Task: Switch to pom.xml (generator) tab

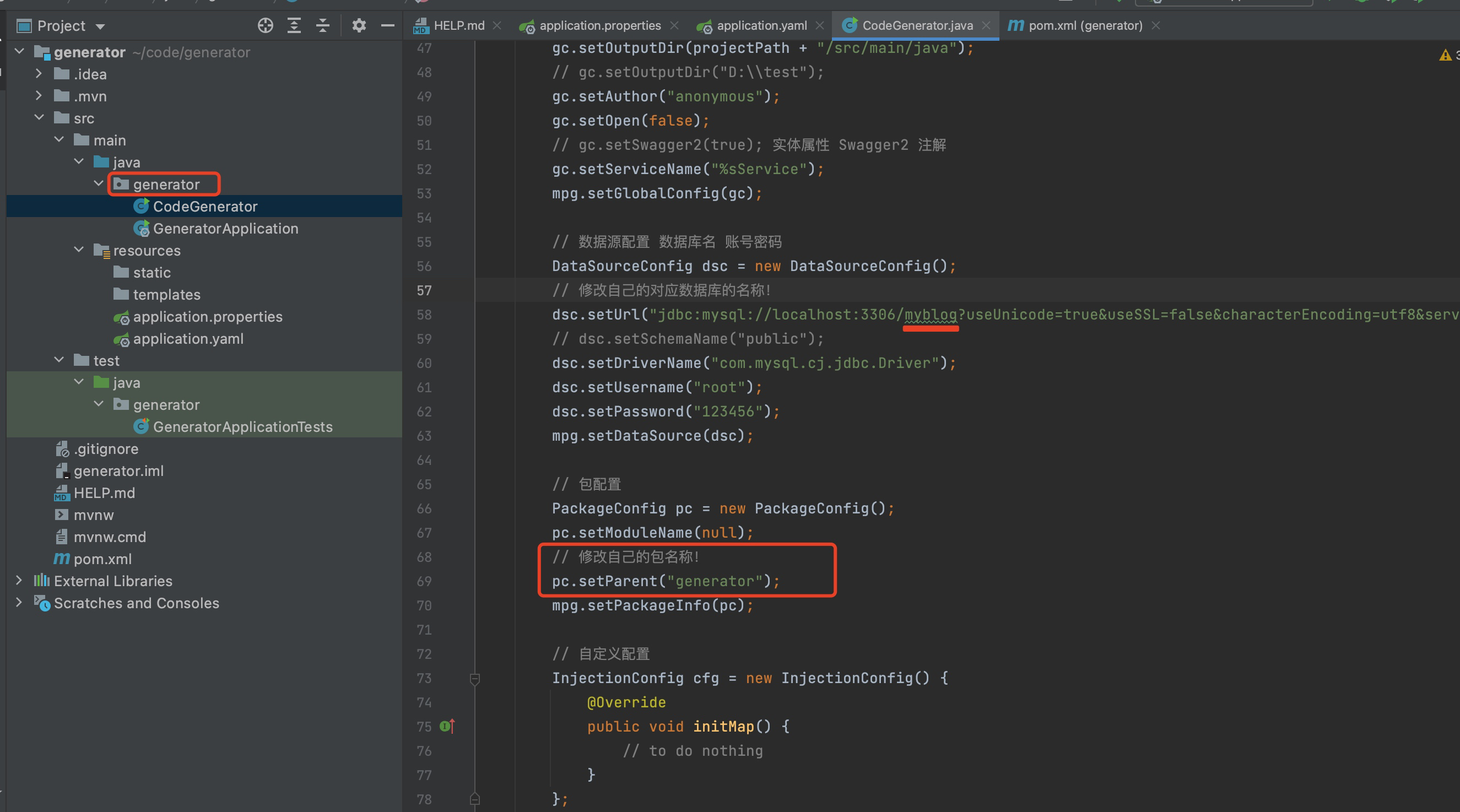Action: [x=1085, y=25]
